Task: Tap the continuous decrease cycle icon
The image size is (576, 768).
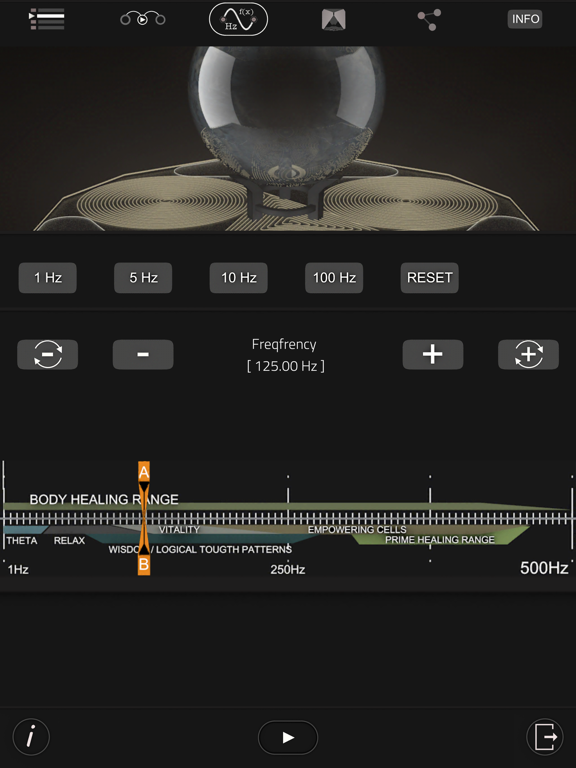Action: tap(48, 354)
